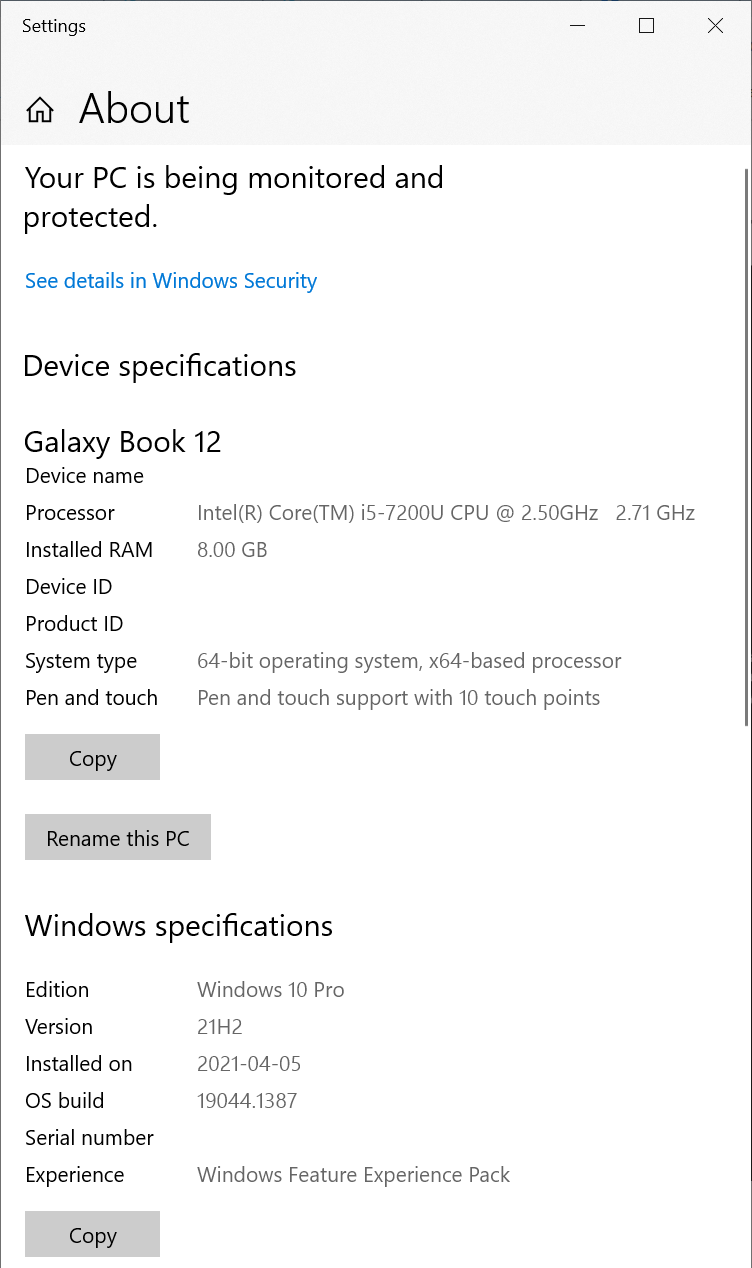Click the System type description text
This screenshot has width=752, height=1268.
[x=409, y=661]
